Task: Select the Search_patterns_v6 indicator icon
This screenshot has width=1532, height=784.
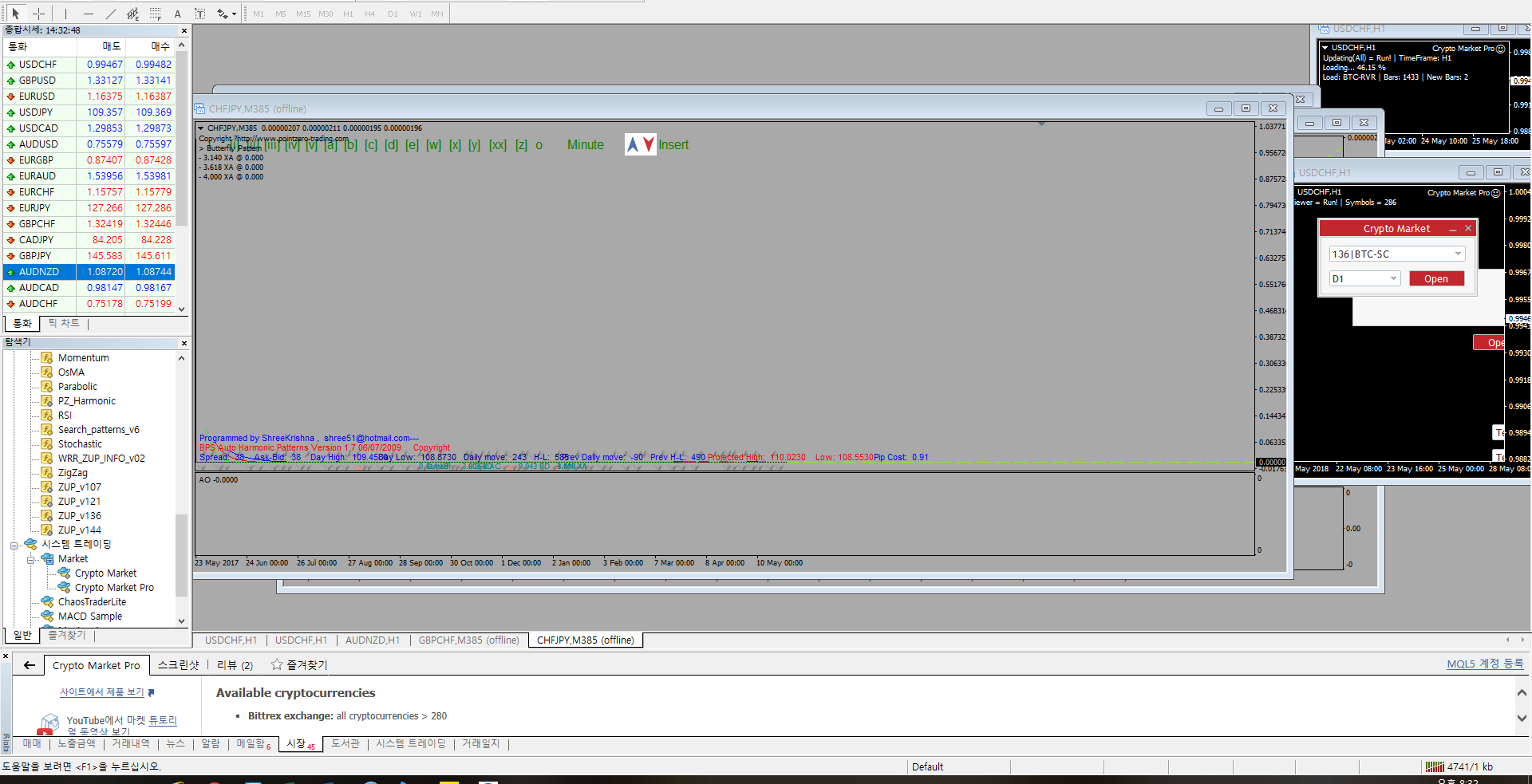Action: [47, 430]
